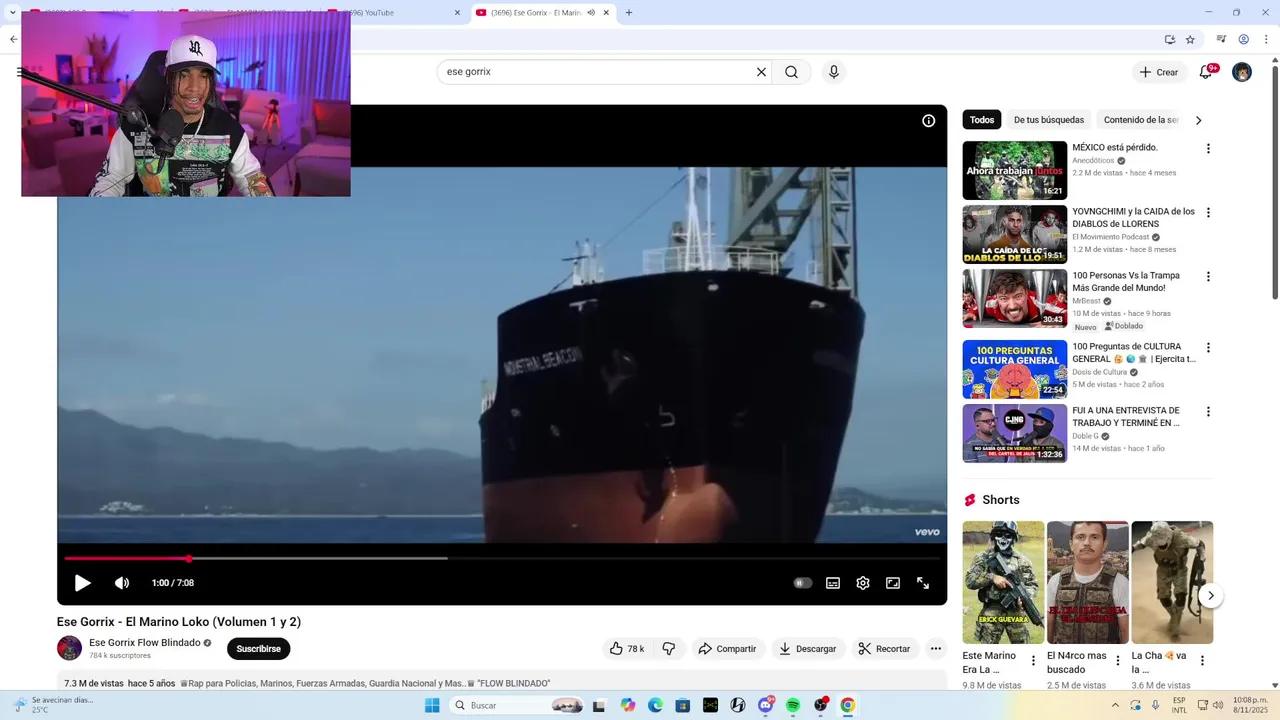
Task: Open the account avatar menu
Action: click(1242, 72)
